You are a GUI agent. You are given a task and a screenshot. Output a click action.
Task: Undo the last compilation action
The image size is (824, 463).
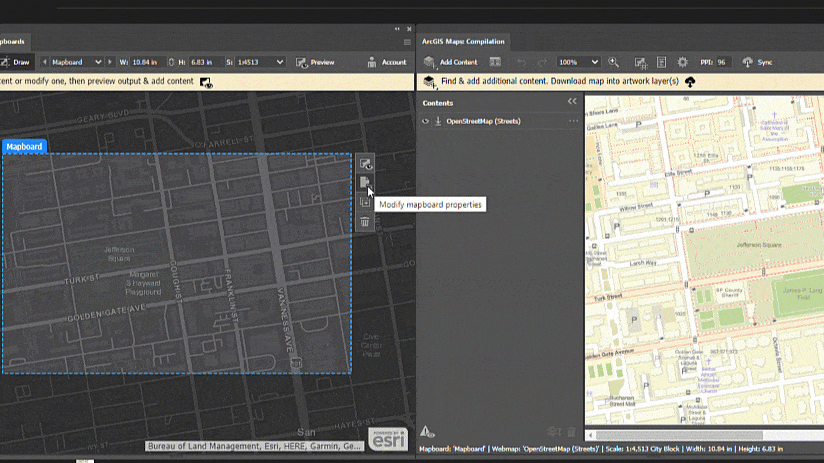[x=521, y=63]
